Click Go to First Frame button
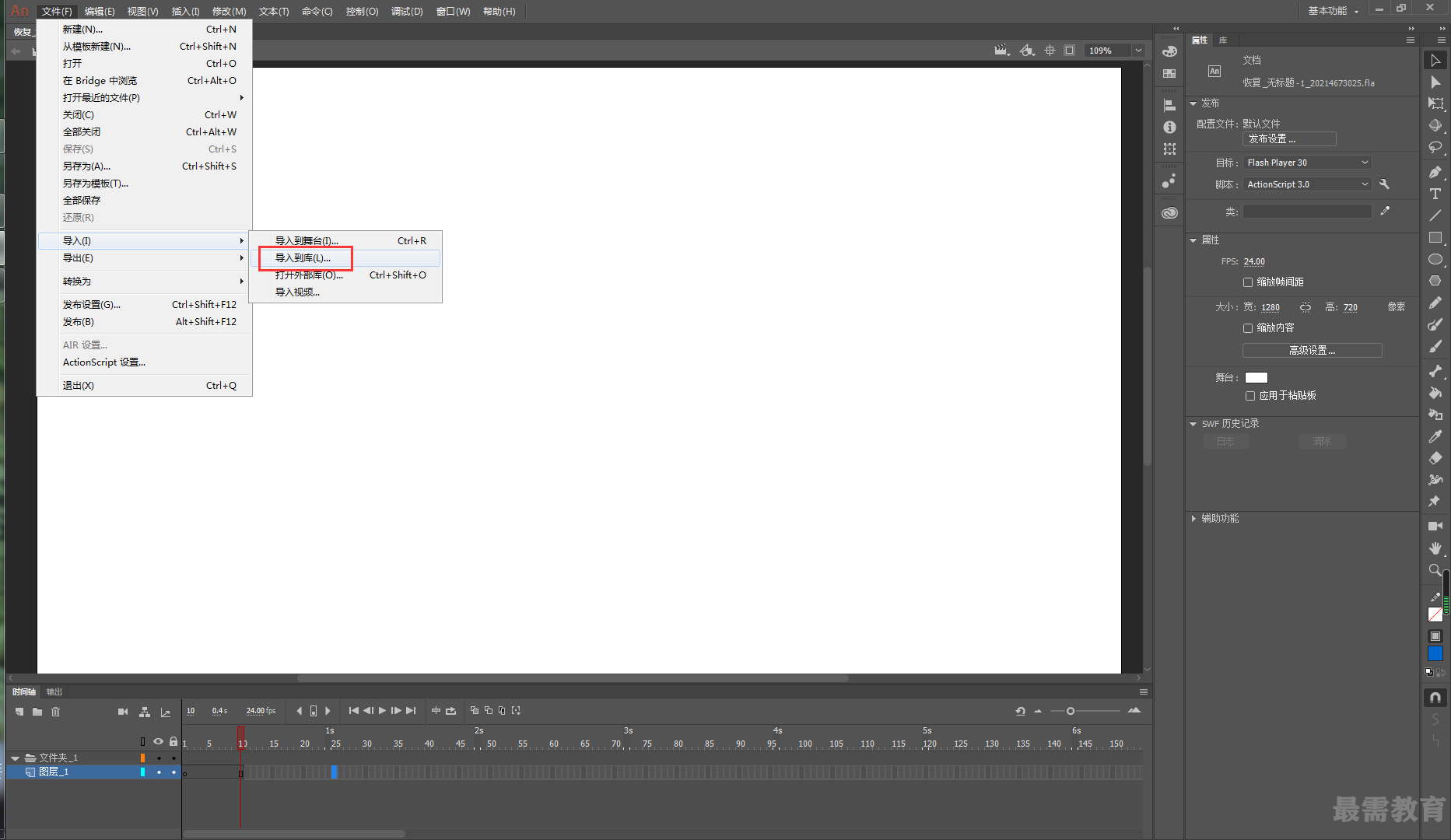 (x=354, y=711)
